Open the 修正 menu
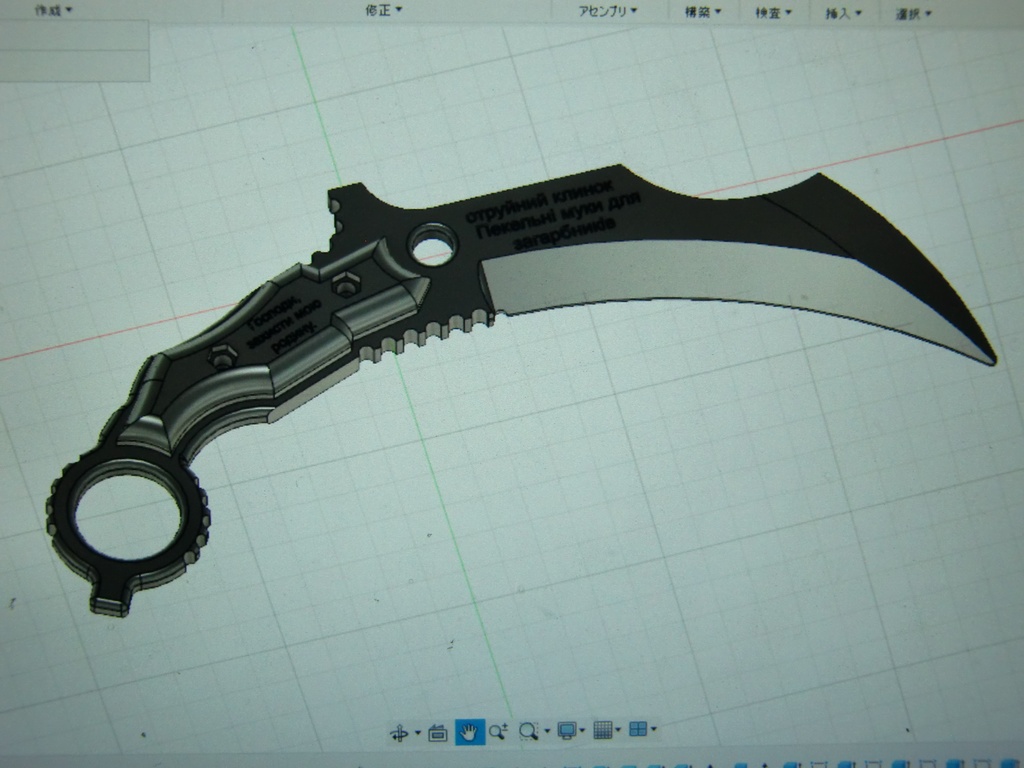This screenshot has height=768, width=1024. [x=383, y=10]
